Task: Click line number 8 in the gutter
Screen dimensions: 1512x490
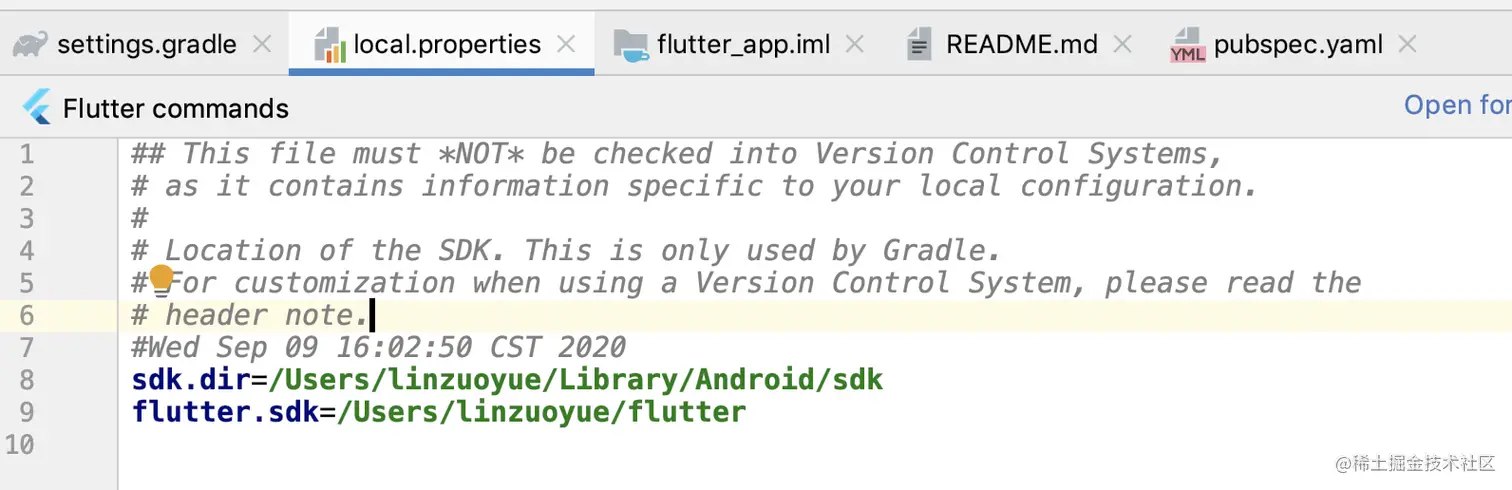Action: pyautogui.click(x=27, y=380)
